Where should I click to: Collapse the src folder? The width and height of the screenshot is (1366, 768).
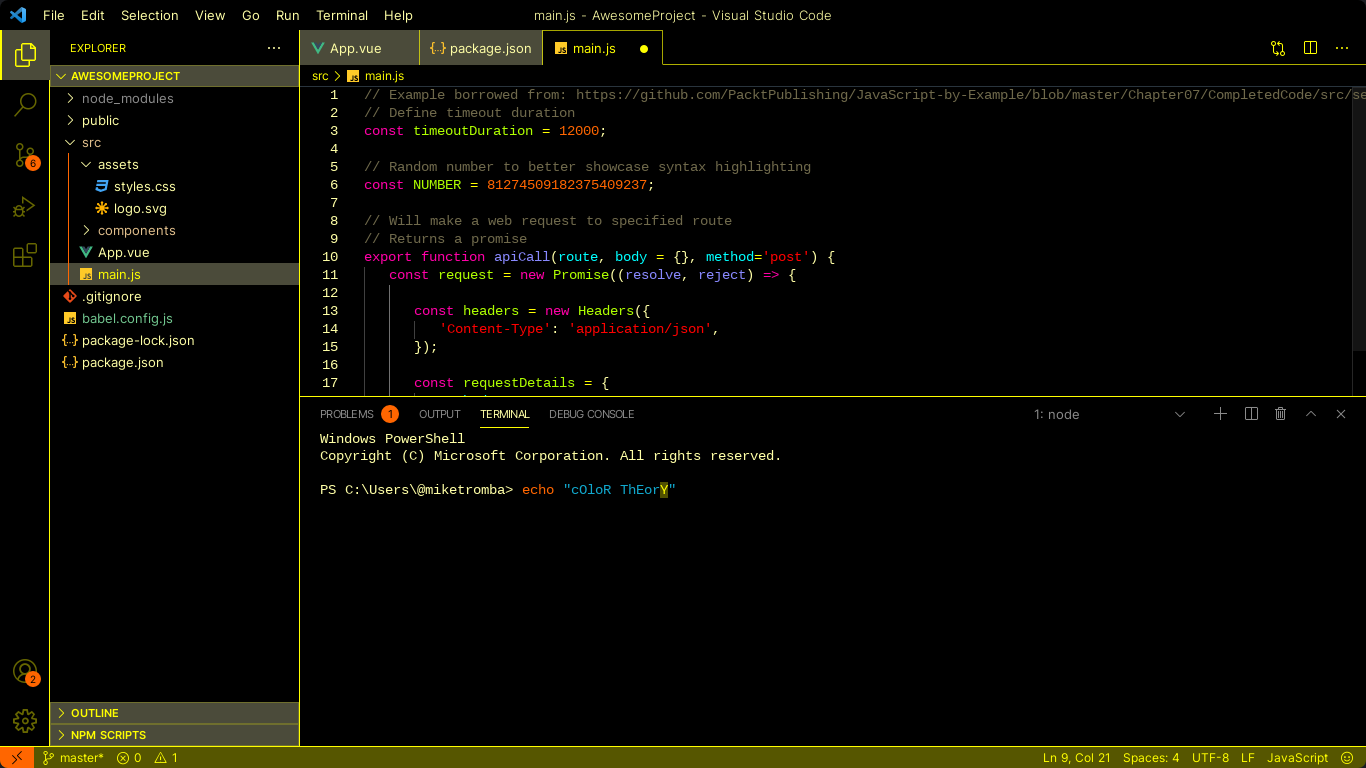[174, 142]
